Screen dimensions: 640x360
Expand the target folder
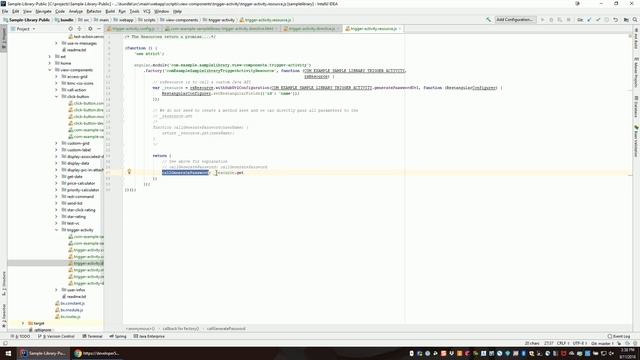coord(23,323)
